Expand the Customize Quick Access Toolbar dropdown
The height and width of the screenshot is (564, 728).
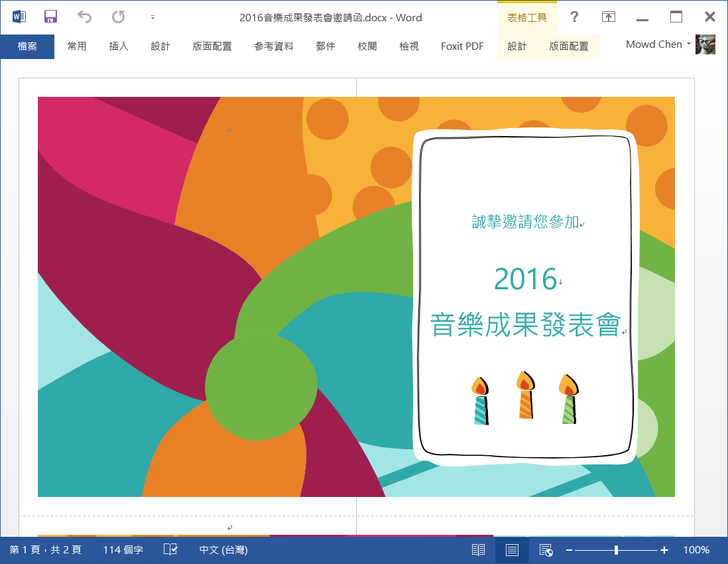pyautogui.click(x=152, y=18)
